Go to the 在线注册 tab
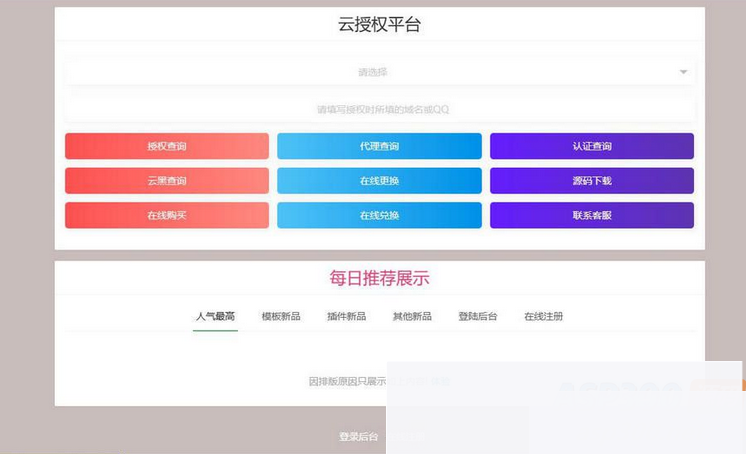 pyautogui.click(x=543, y=317)
